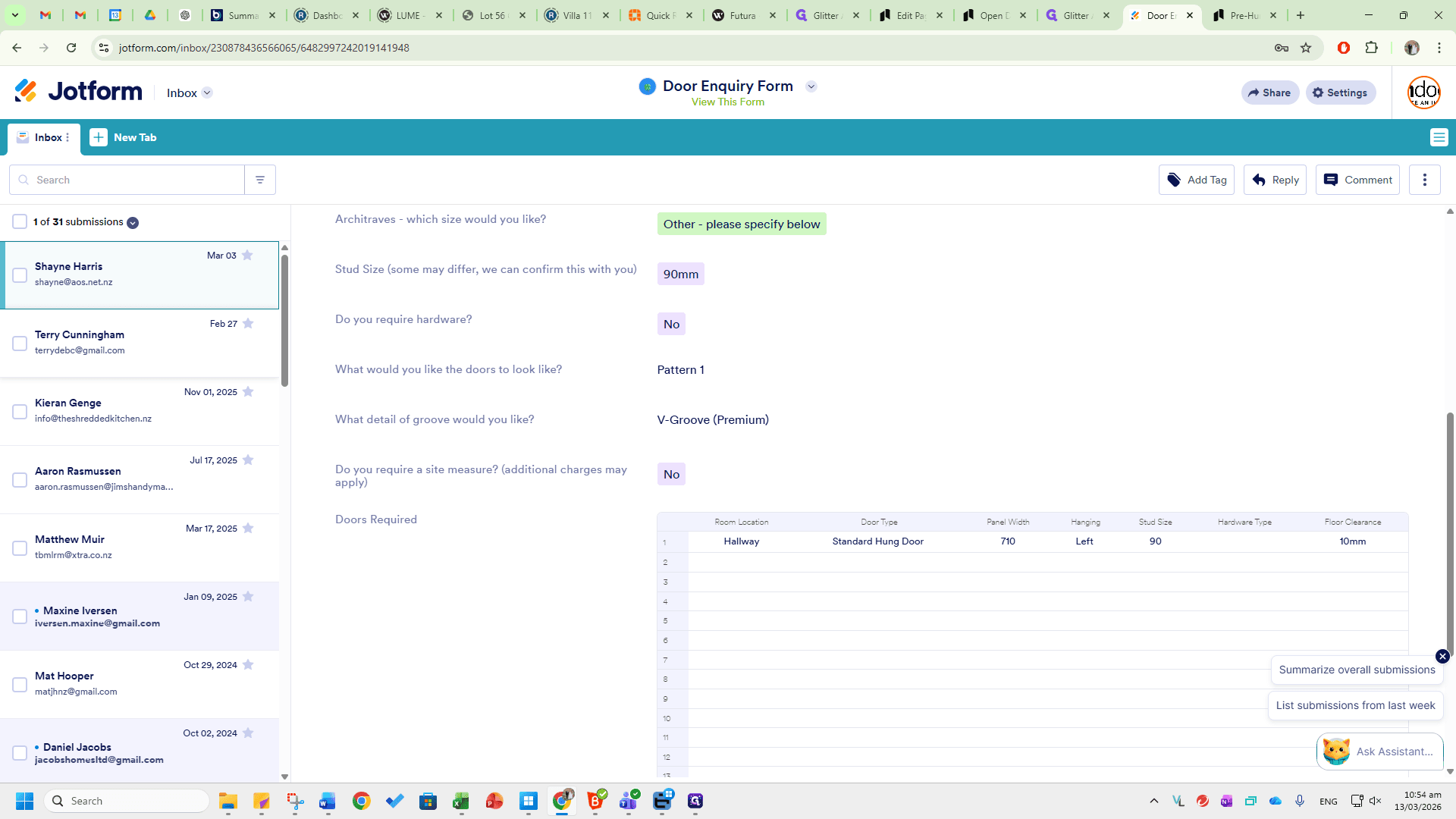Image resolution: width=1456 pixels, height=819 pixels.
Task: Star the Kieran Genge submission
Action: (x=248, y=392)
